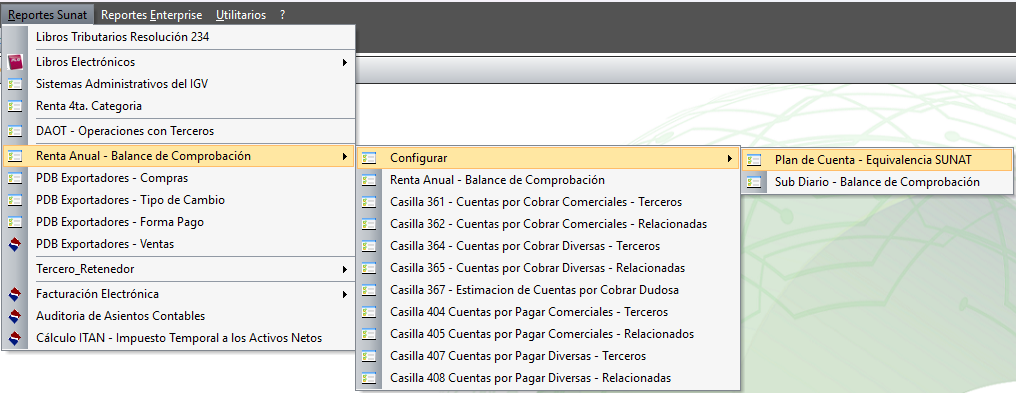
Task: Click the Casilla 404 icon
Action: 369,312
